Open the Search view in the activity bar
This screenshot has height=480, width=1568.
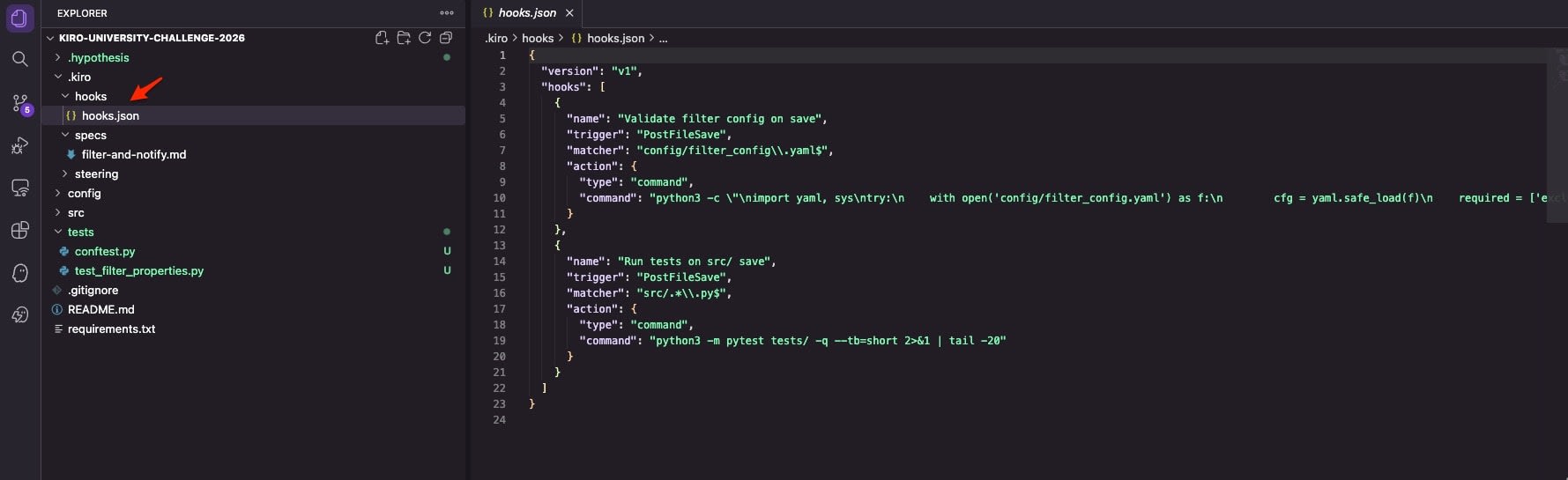tap(19, 59)
